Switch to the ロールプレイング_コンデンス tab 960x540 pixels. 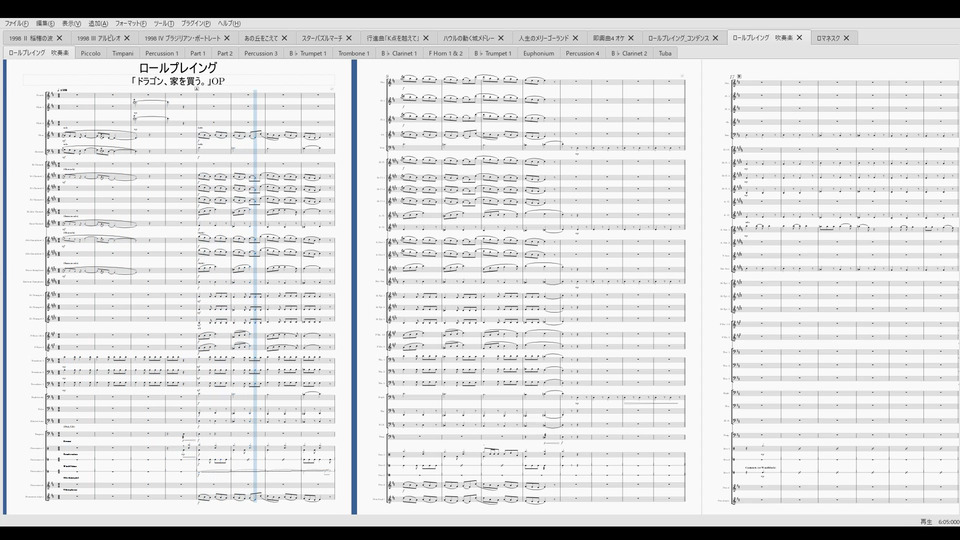coord(678,38)
